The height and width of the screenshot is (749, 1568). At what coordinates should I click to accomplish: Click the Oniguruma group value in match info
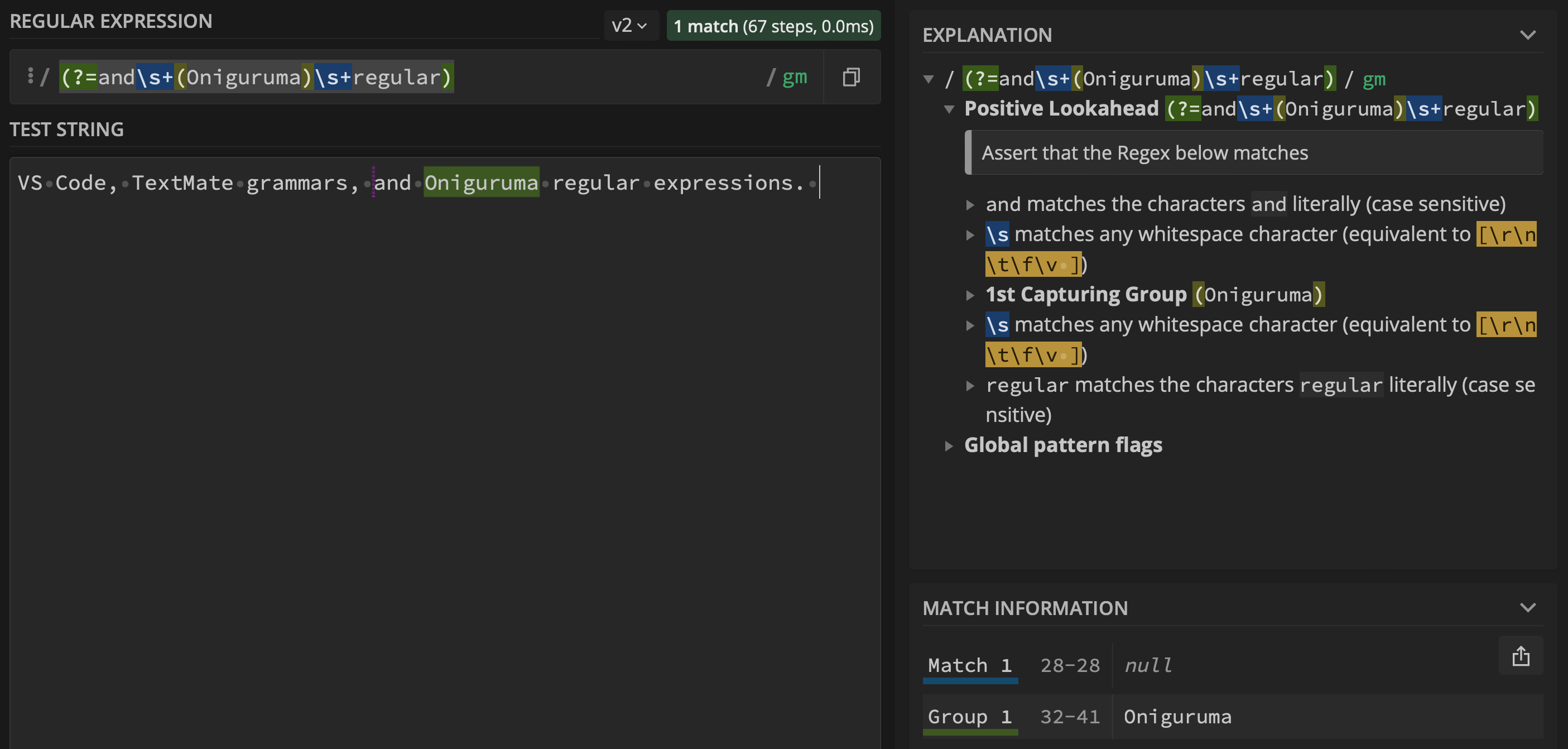point(1177,717)
